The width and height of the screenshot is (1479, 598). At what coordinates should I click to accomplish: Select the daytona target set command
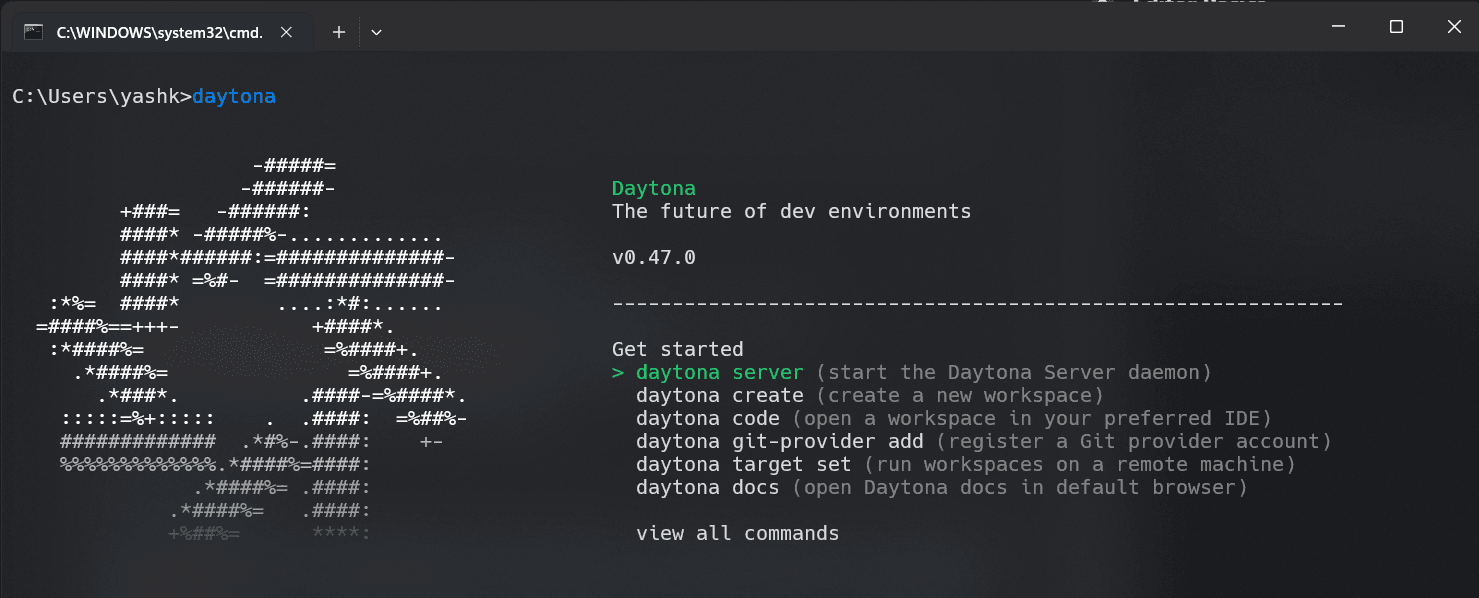(x=744, y=464)
